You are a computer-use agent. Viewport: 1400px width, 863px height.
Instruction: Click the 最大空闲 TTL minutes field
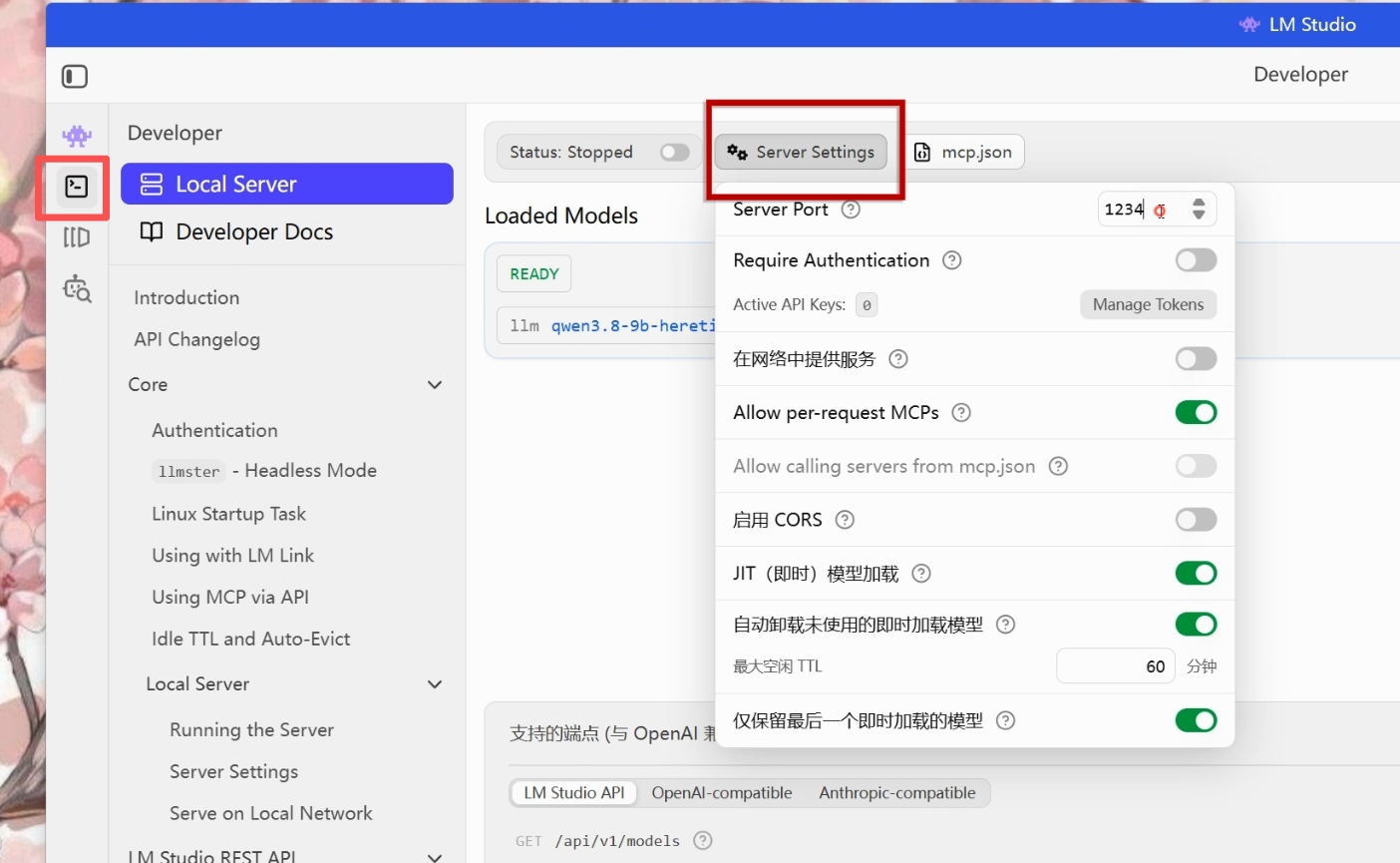pos(1116,666)
